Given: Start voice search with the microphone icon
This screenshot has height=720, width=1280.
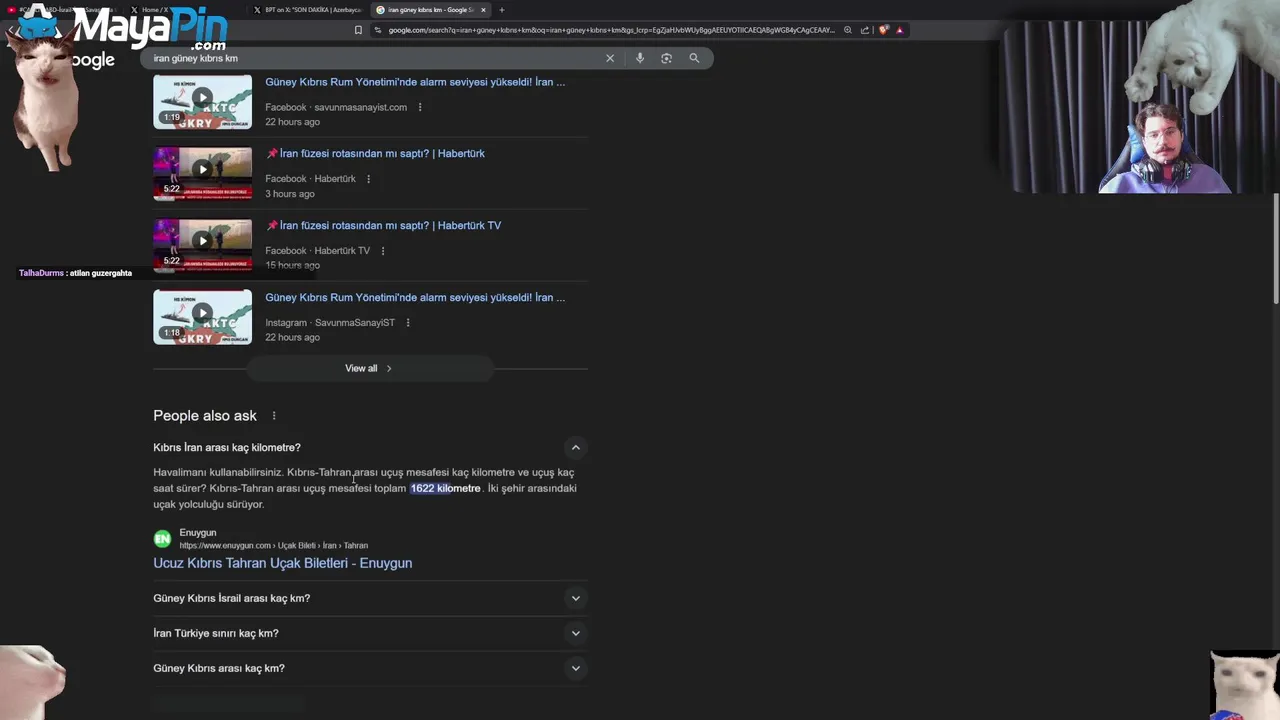Looking at the screenshot, I should tap(640, 58).
